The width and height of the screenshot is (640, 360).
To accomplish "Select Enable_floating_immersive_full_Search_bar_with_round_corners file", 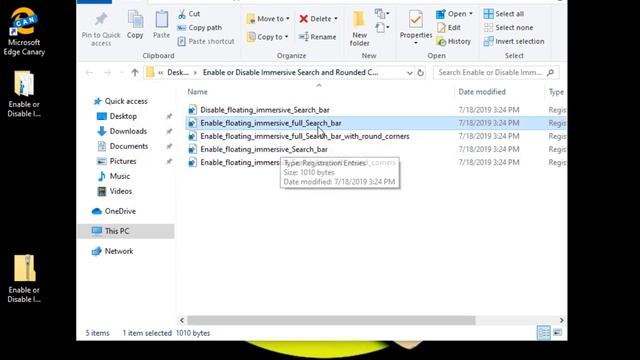I will tap(304, 136).
